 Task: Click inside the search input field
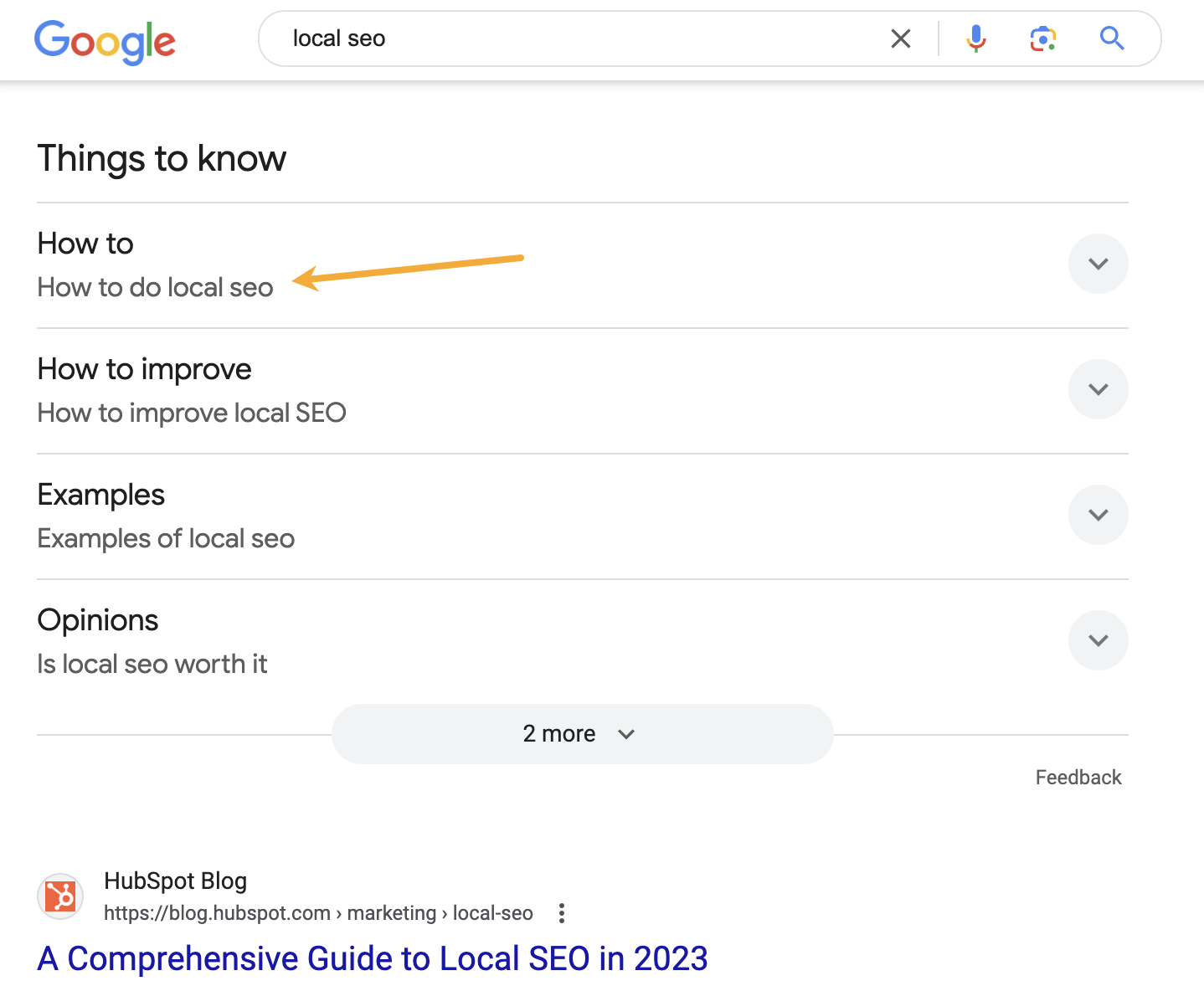(x=502, y=39)
